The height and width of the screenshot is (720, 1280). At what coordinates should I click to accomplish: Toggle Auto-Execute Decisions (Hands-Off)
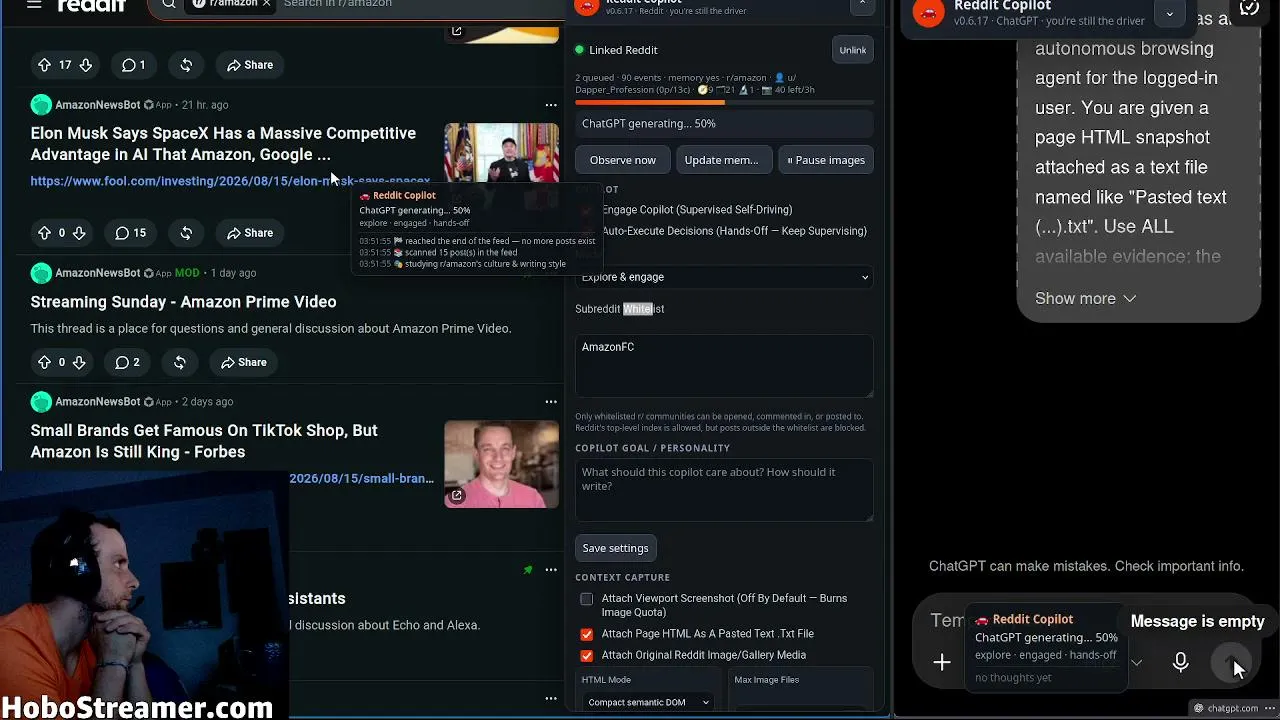pos(734,231)
